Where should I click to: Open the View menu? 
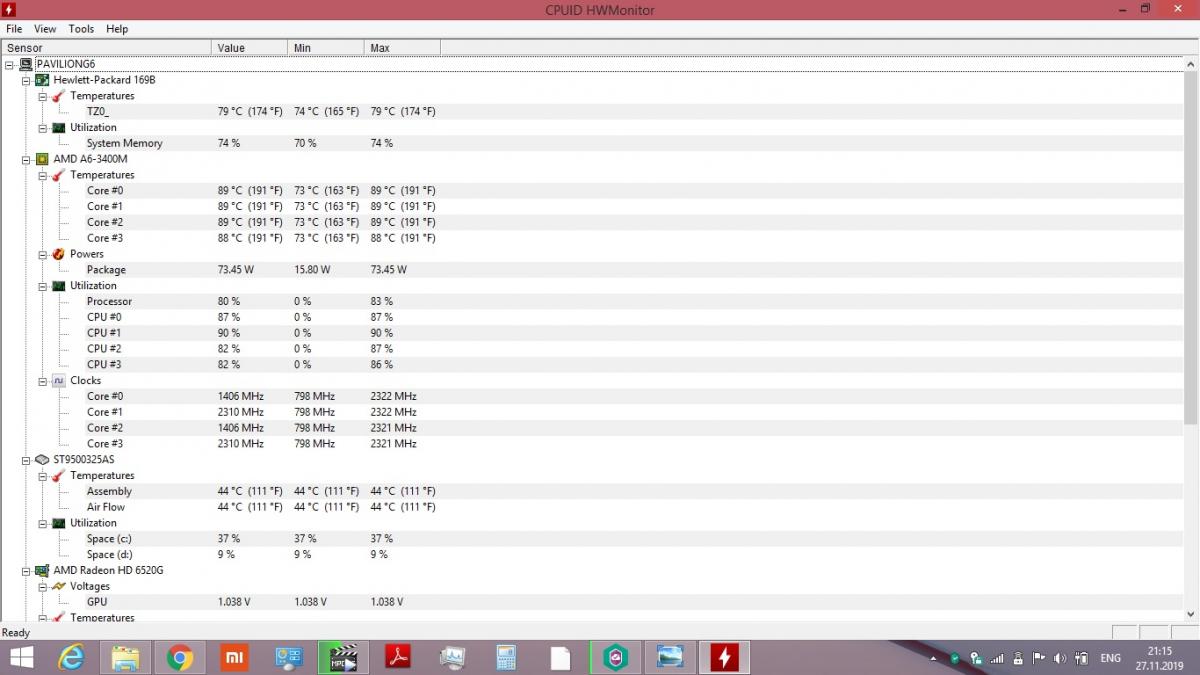point(45,29)
